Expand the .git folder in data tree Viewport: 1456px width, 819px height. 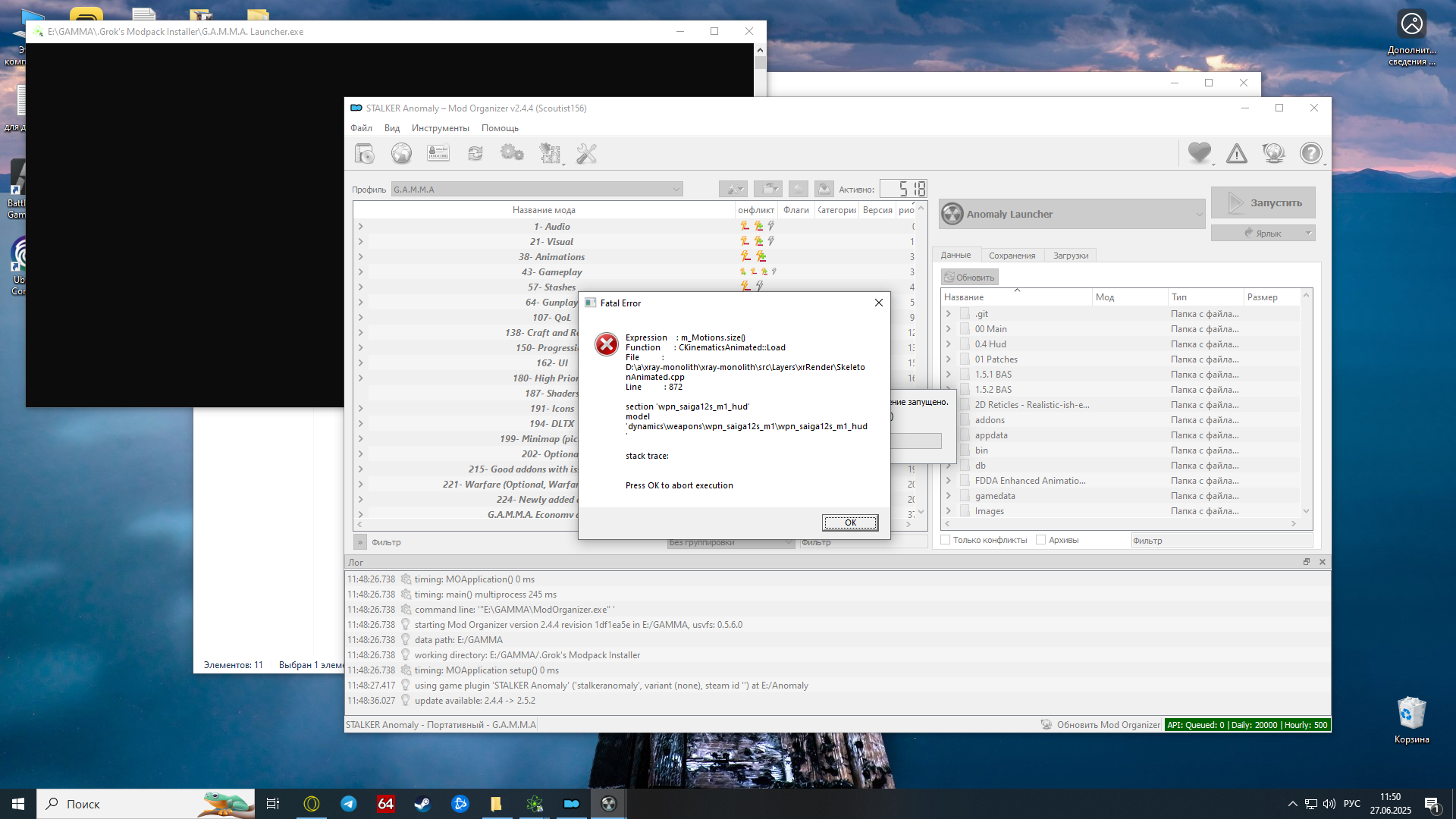click(x=948, y=313)
